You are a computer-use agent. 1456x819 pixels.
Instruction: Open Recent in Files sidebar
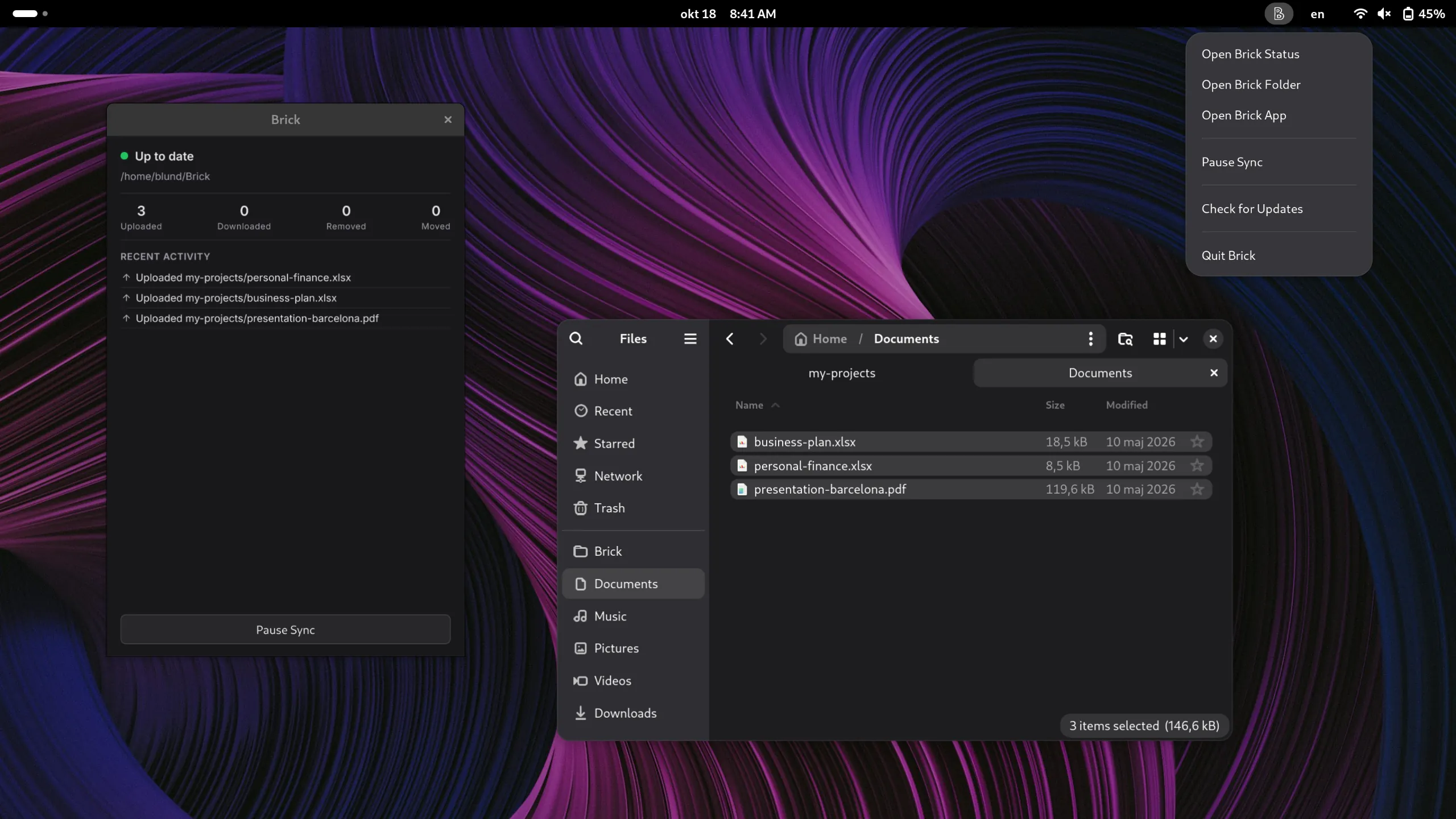click(x=633, y=411)
